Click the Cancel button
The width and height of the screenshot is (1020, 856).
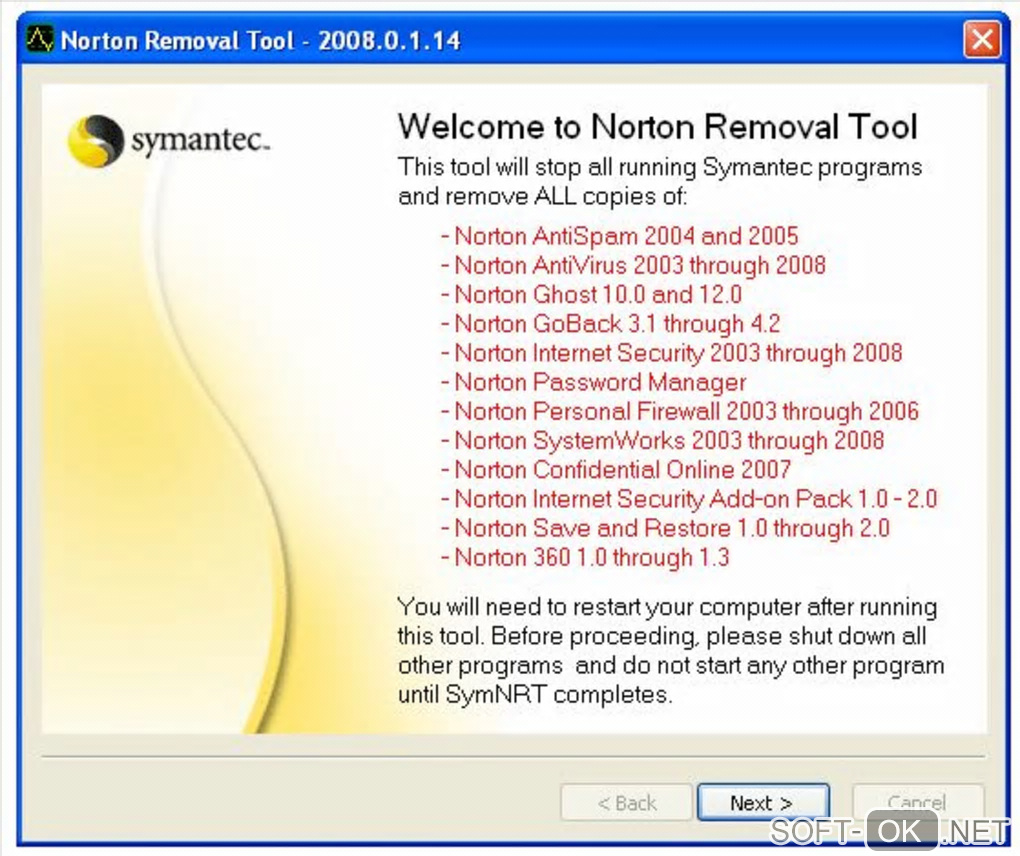pyautogui.click(x=917, y=802)
